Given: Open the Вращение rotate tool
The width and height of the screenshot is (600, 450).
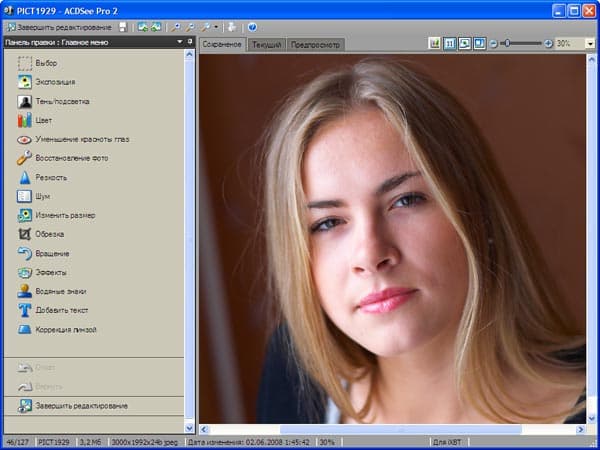Looking at the screenshot, I should click(43, 254).
